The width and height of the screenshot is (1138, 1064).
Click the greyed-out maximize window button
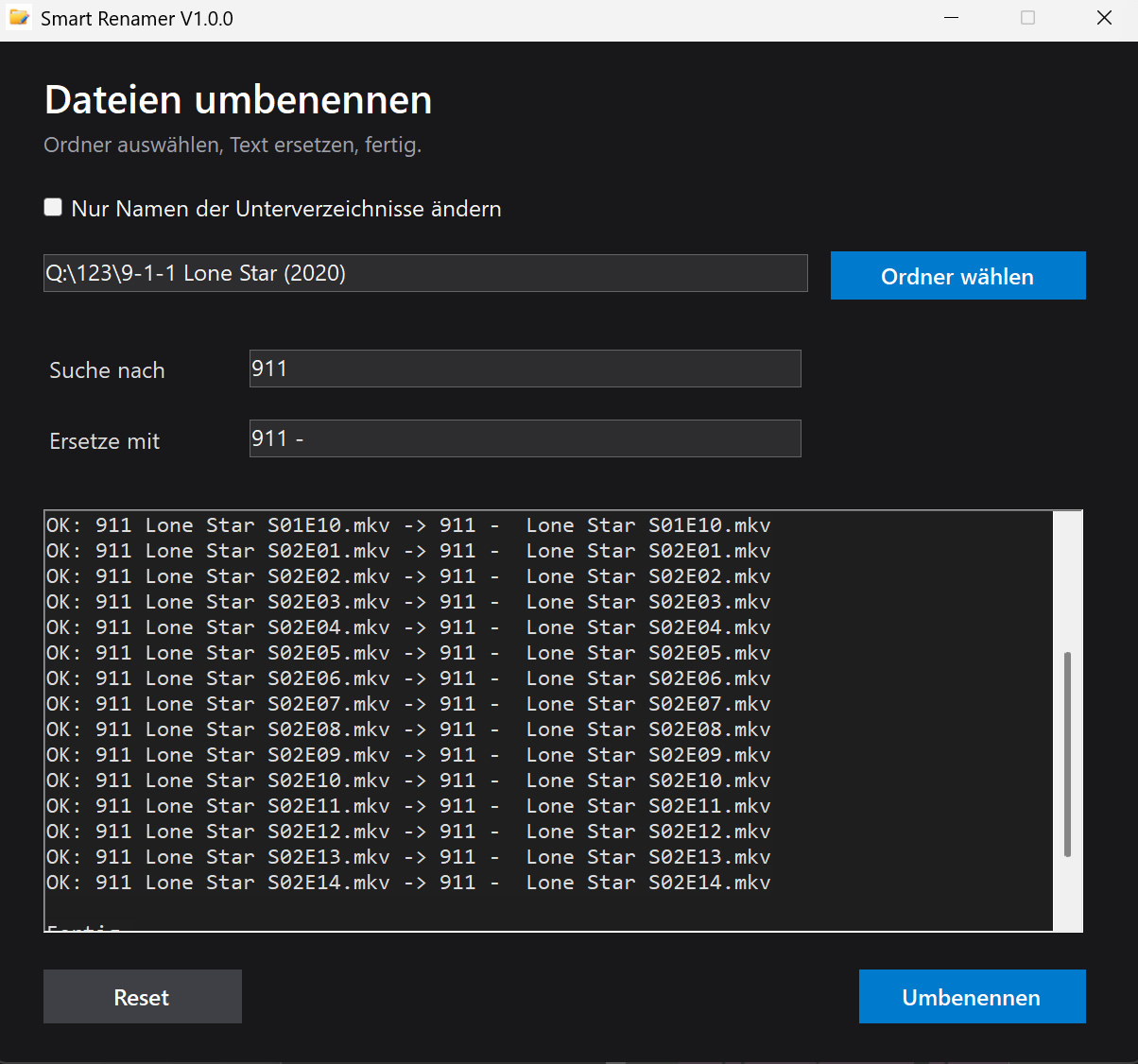pyautogui.click(x=1027, y=18)
